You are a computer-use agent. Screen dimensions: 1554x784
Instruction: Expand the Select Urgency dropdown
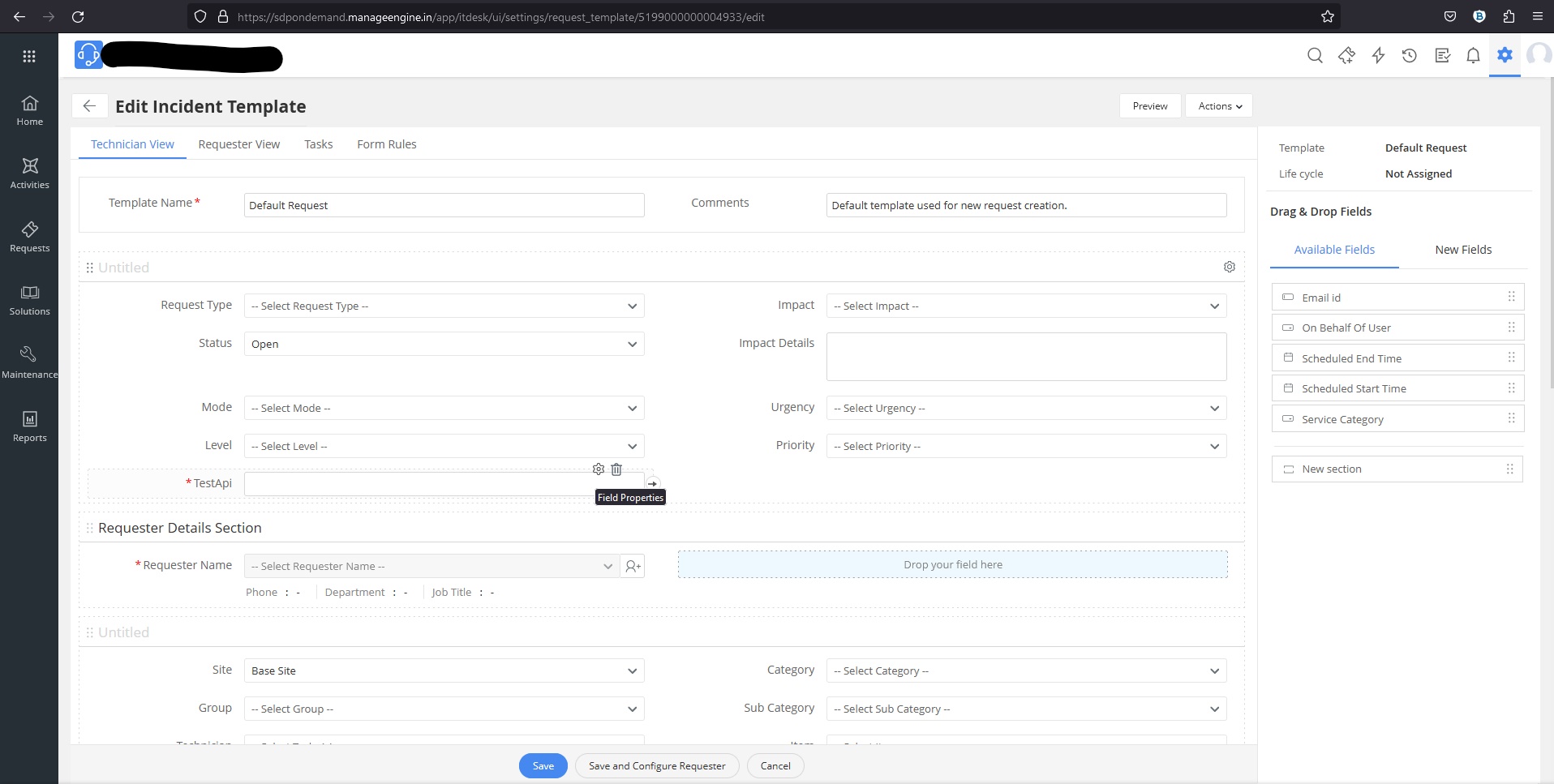tap(1026, 409)
